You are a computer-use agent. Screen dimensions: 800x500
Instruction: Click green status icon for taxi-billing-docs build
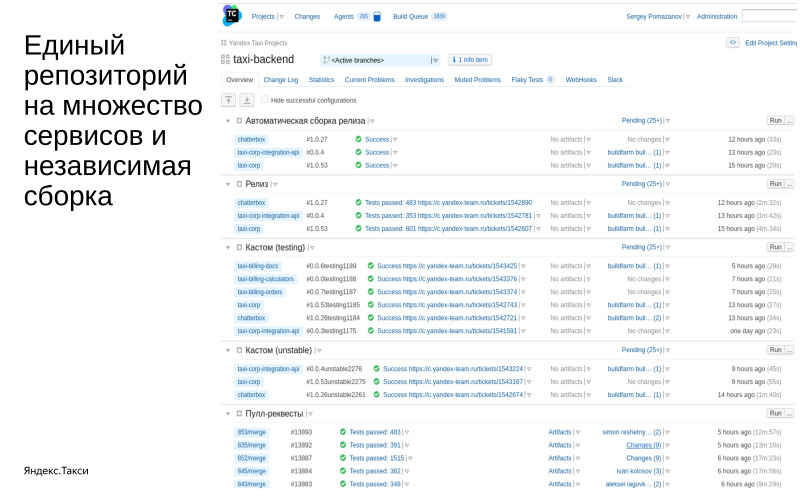point(370,266)
